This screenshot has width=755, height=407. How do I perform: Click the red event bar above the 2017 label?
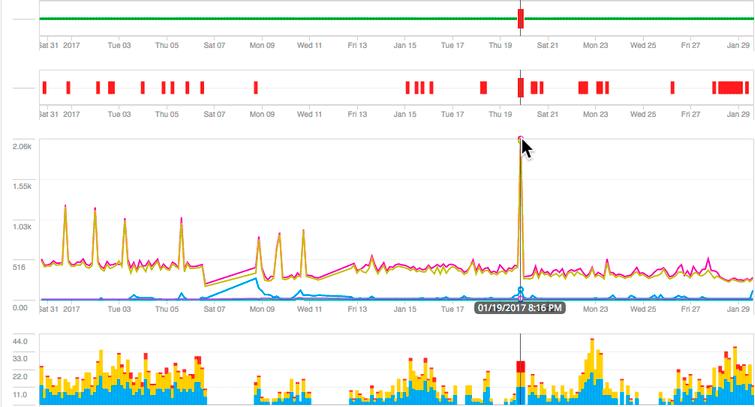pyautogui.click(x=68, y=88)
